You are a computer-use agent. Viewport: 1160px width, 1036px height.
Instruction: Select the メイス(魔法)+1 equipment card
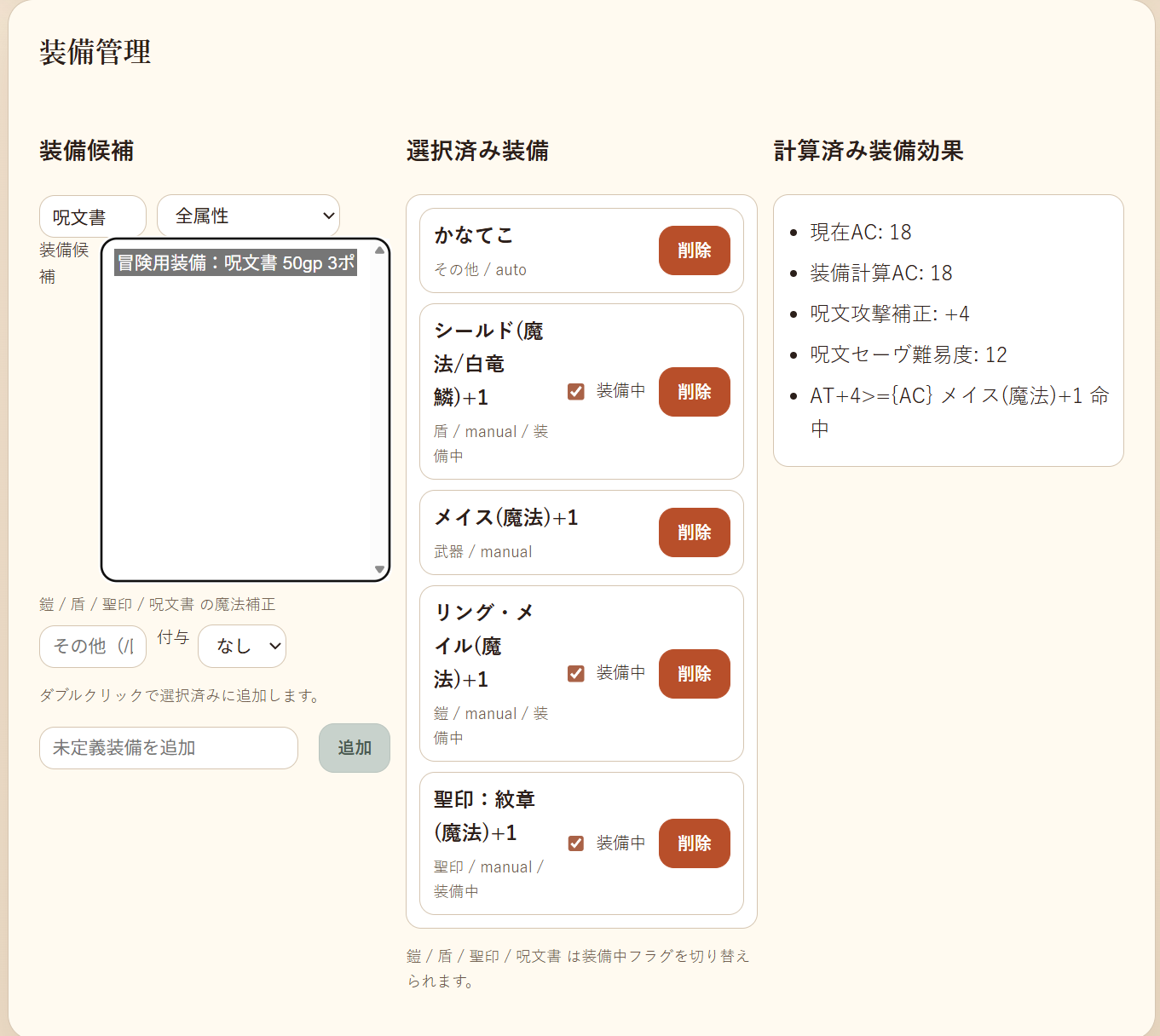click(511, 532)
